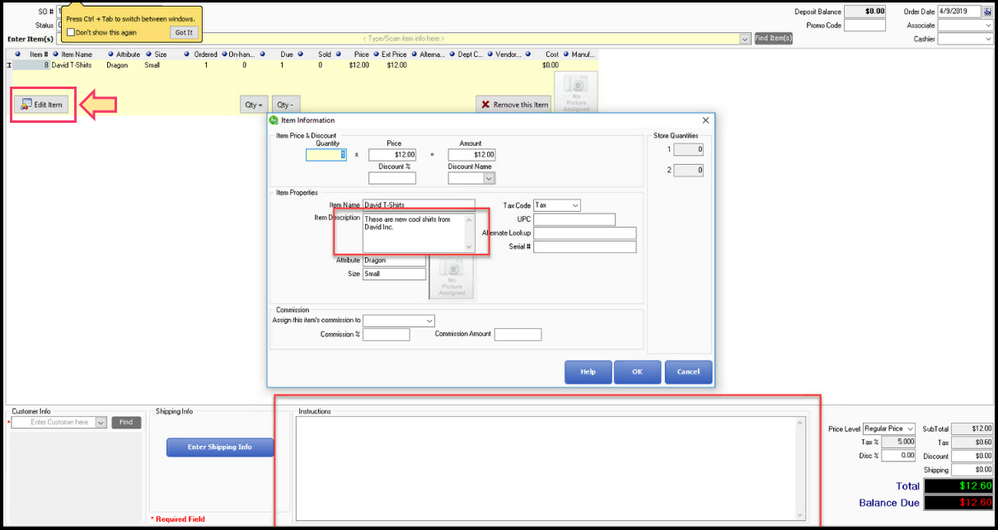Open the Tax Code dropdown
The height and width of the screenshot is (530, 998).
[574, 205]
